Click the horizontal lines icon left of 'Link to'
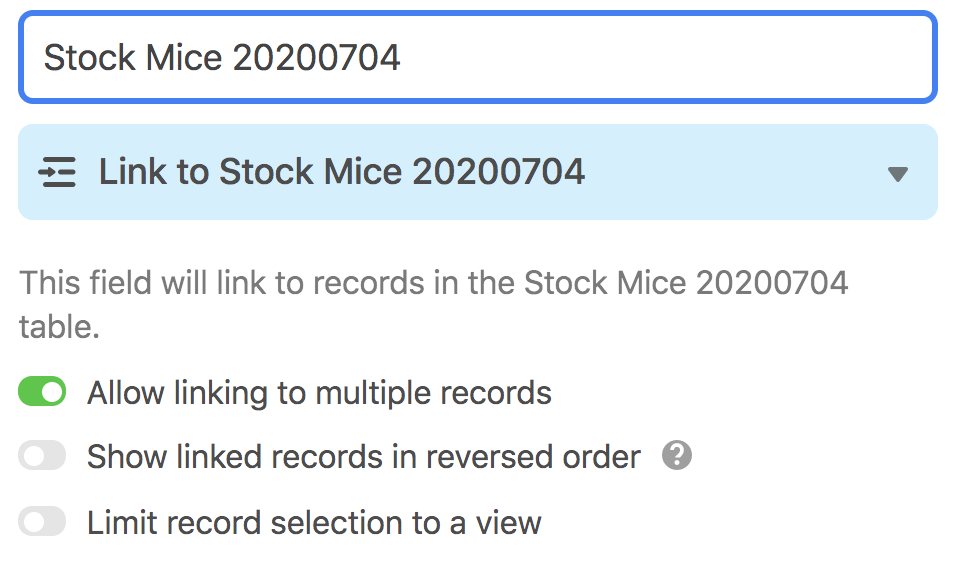 (x=57, y=171)
